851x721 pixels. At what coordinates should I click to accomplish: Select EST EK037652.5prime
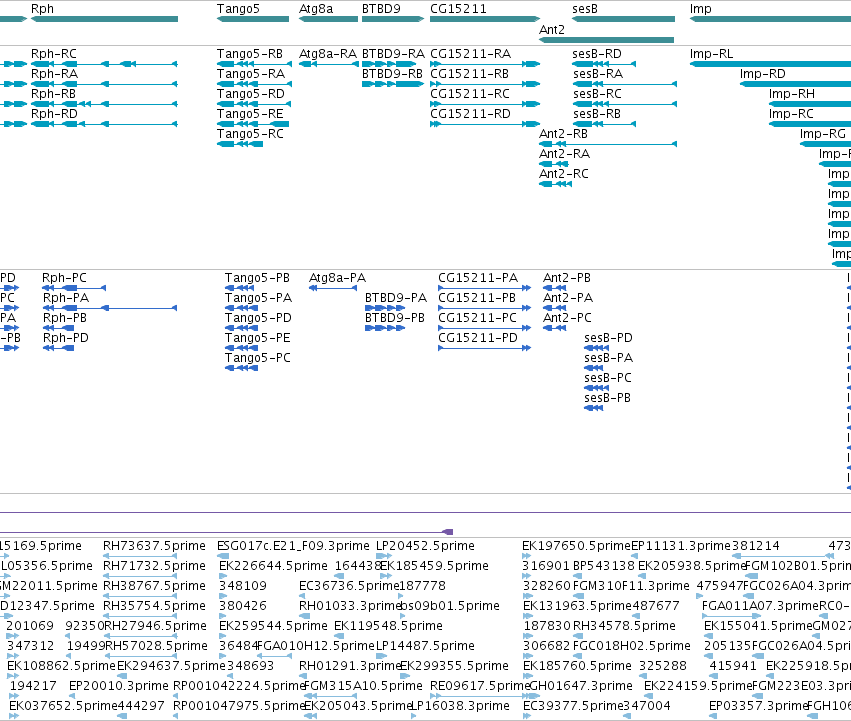(14, 716)
